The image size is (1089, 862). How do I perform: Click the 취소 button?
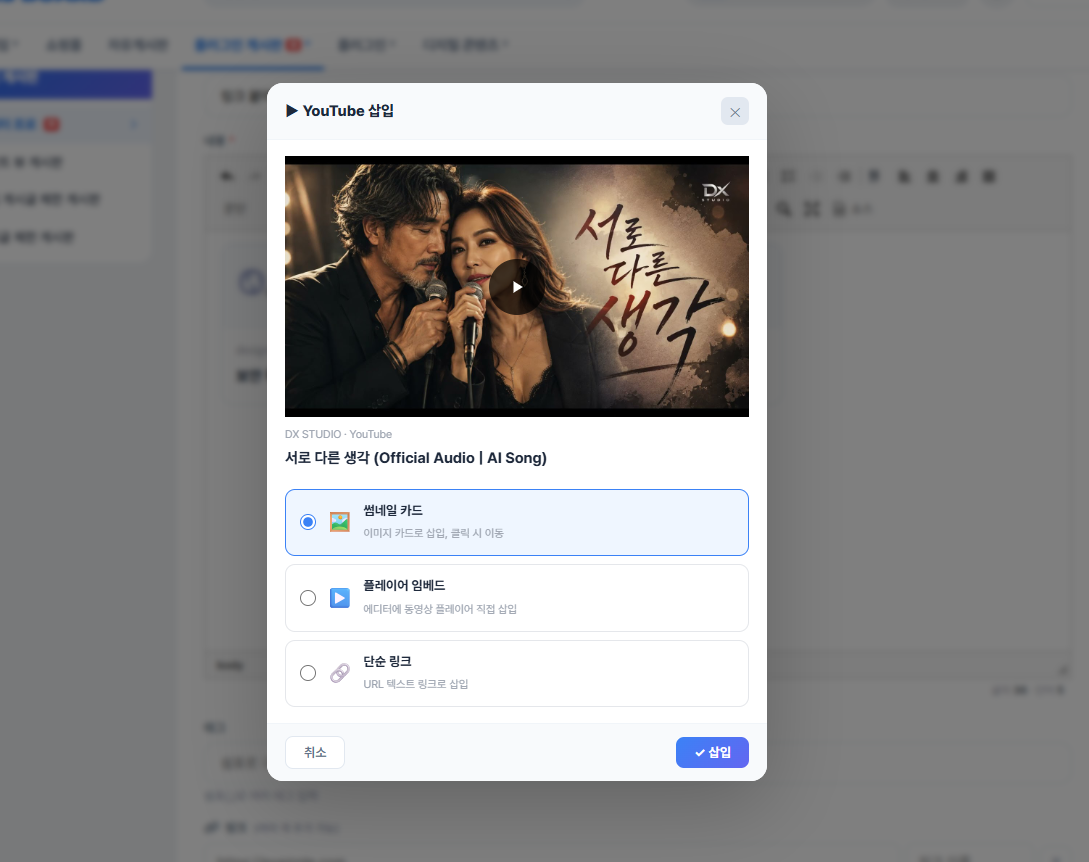[x=315, y=752]
